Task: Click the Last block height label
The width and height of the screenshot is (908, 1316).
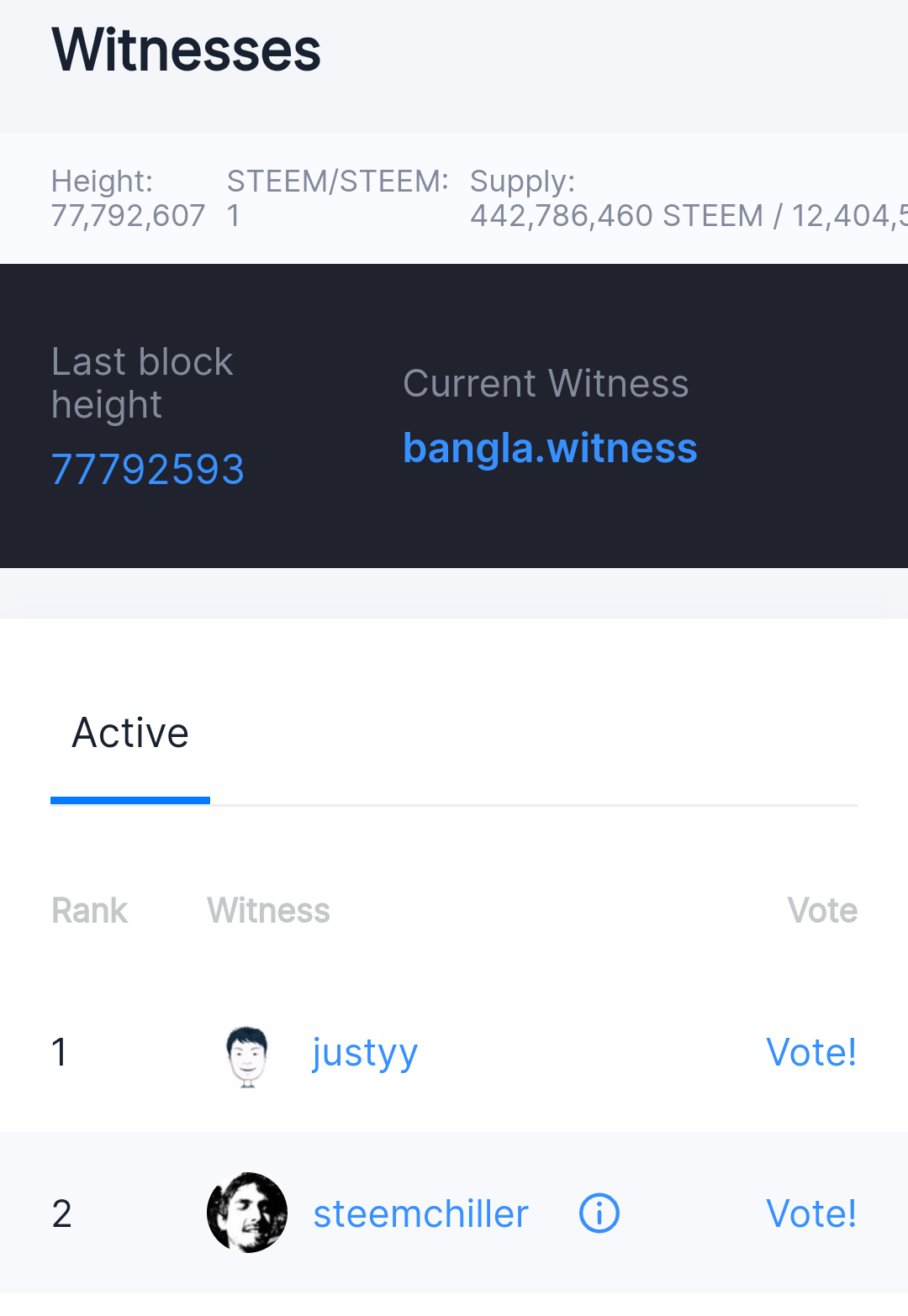Action: (141, 383)
